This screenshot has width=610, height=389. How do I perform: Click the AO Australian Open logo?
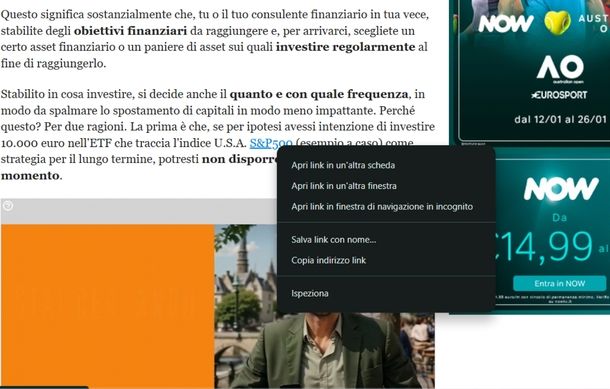(560, 68)
